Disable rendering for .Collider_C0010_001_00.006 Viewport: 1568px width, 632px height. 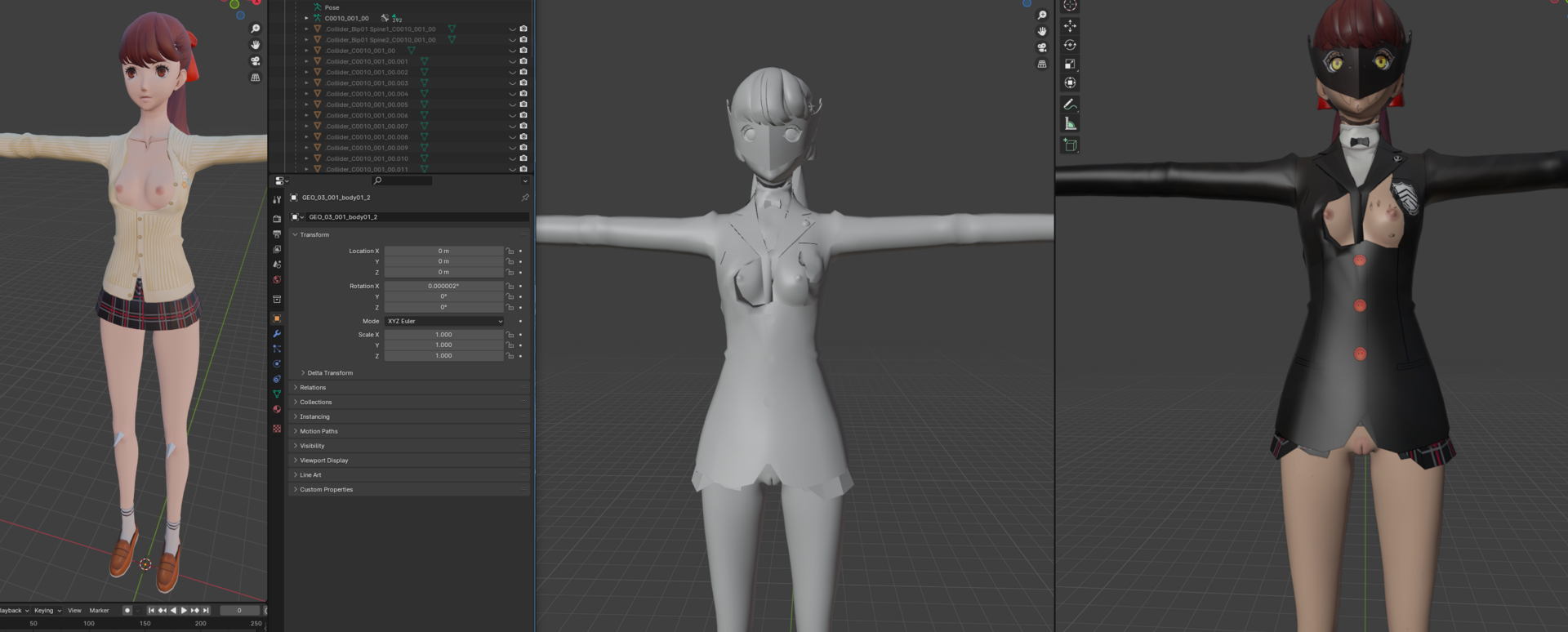[x=523, y=115]
